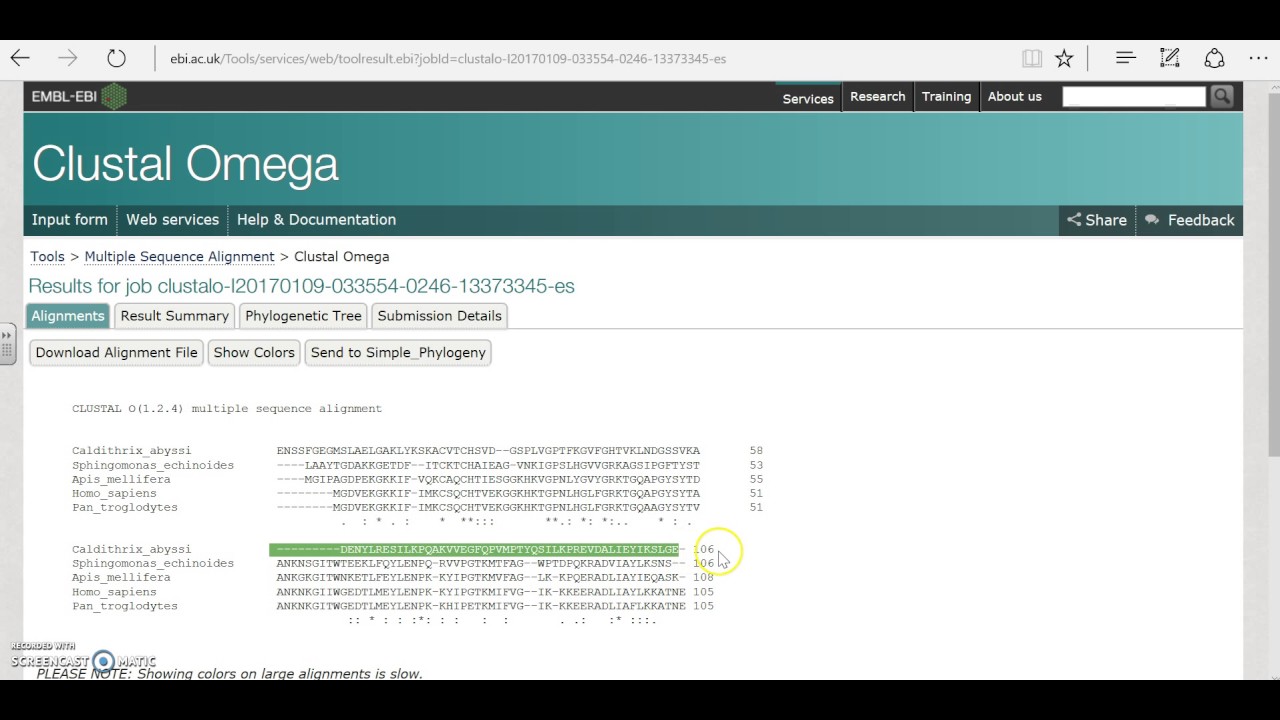Open the Training menu
Screen dimensions: 1280x720
coord(946,96)
